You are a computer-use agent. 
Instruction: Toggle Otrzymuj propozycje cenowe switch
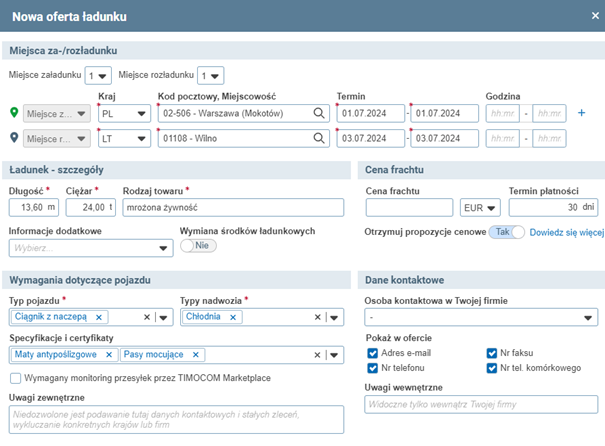pyautogui.click(x=507, y=232)
